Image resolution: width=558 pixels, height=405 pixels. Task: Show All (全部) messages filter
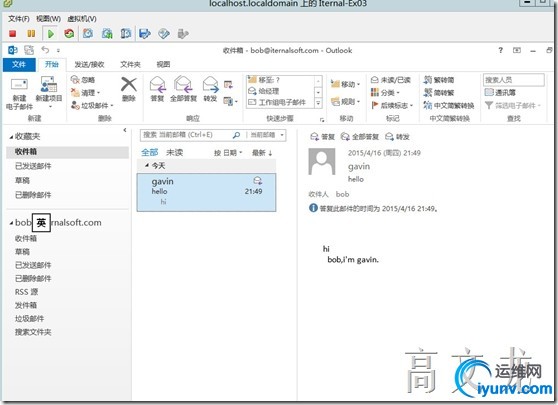tap(149, 153)
